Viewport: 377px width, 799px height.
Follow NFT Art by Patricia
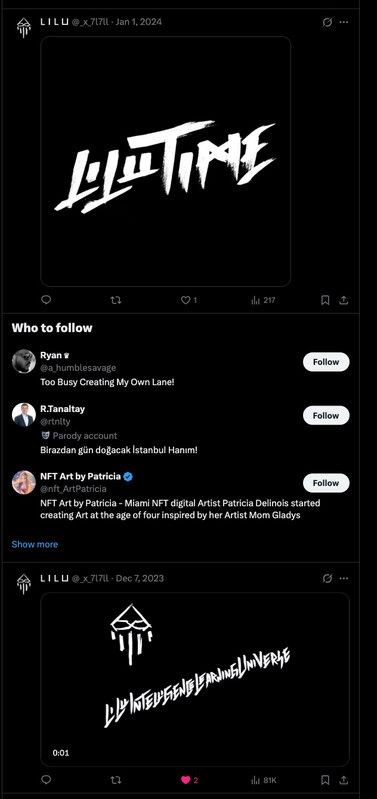click(x=326, y=483)
